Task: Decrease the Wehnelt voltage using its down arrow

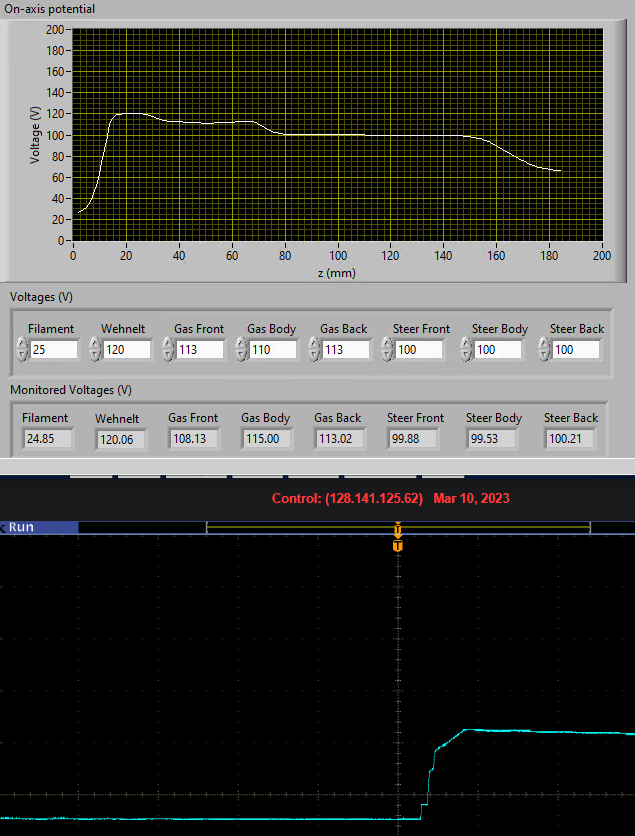Action: click(x=95, y=356)
